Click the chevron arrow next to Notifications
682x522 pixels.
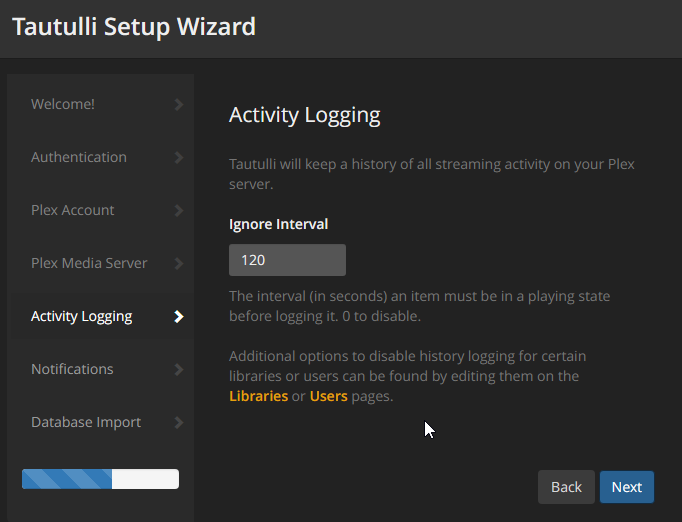pos(179,369)
